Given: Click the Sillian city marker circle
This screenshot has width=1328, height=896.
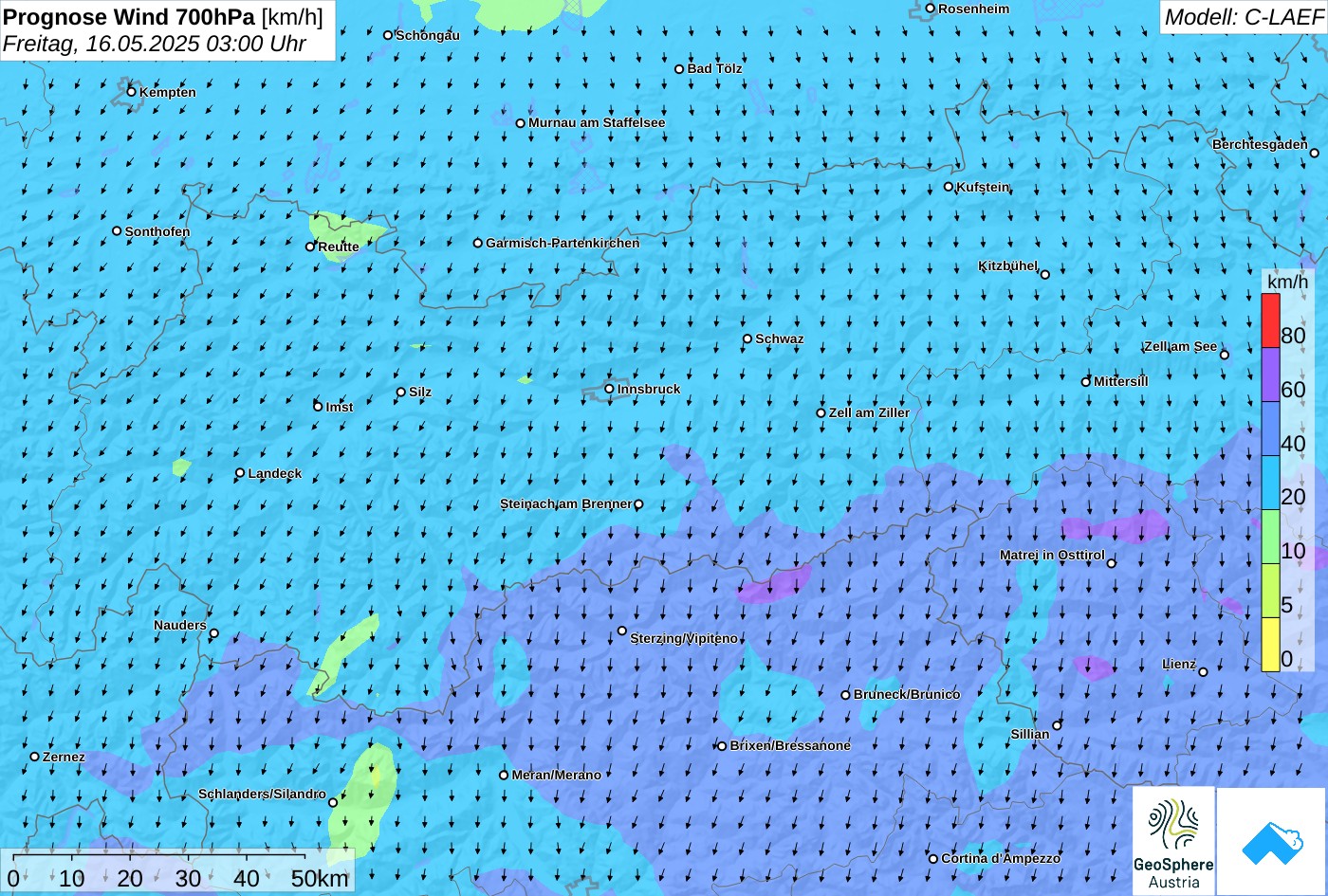Looking at the screenshot, I should coord(1057,725).
